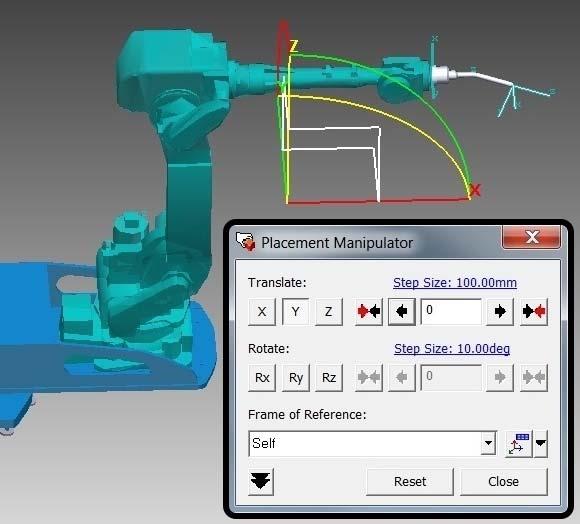Click the red X axis handle in the viewport
This screenshot has width=580, height=524.
tap(475, 190)
